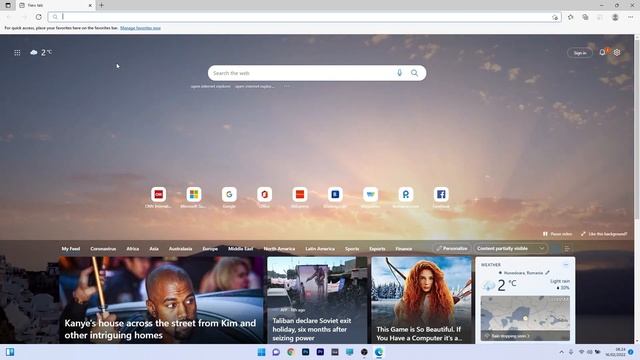Click first recent search suggestion under search box

[x=211, y=86]
